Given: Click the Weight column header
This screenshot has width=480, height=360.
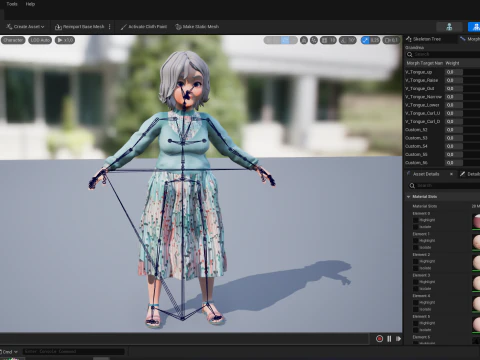Looking at the screenshot, I should (x=452, y=63).
